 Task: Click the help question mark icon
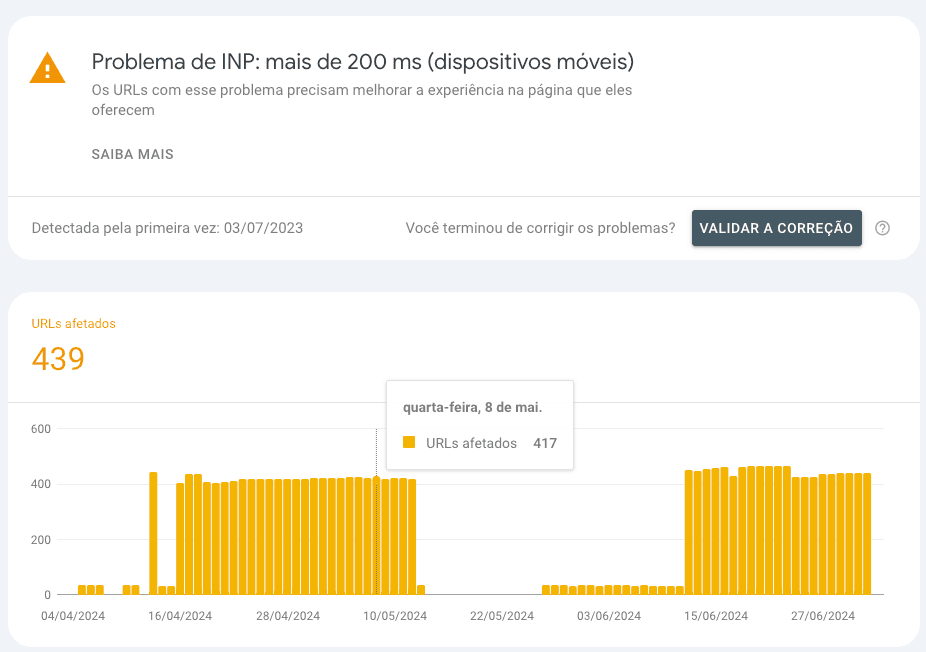point(882,228)
